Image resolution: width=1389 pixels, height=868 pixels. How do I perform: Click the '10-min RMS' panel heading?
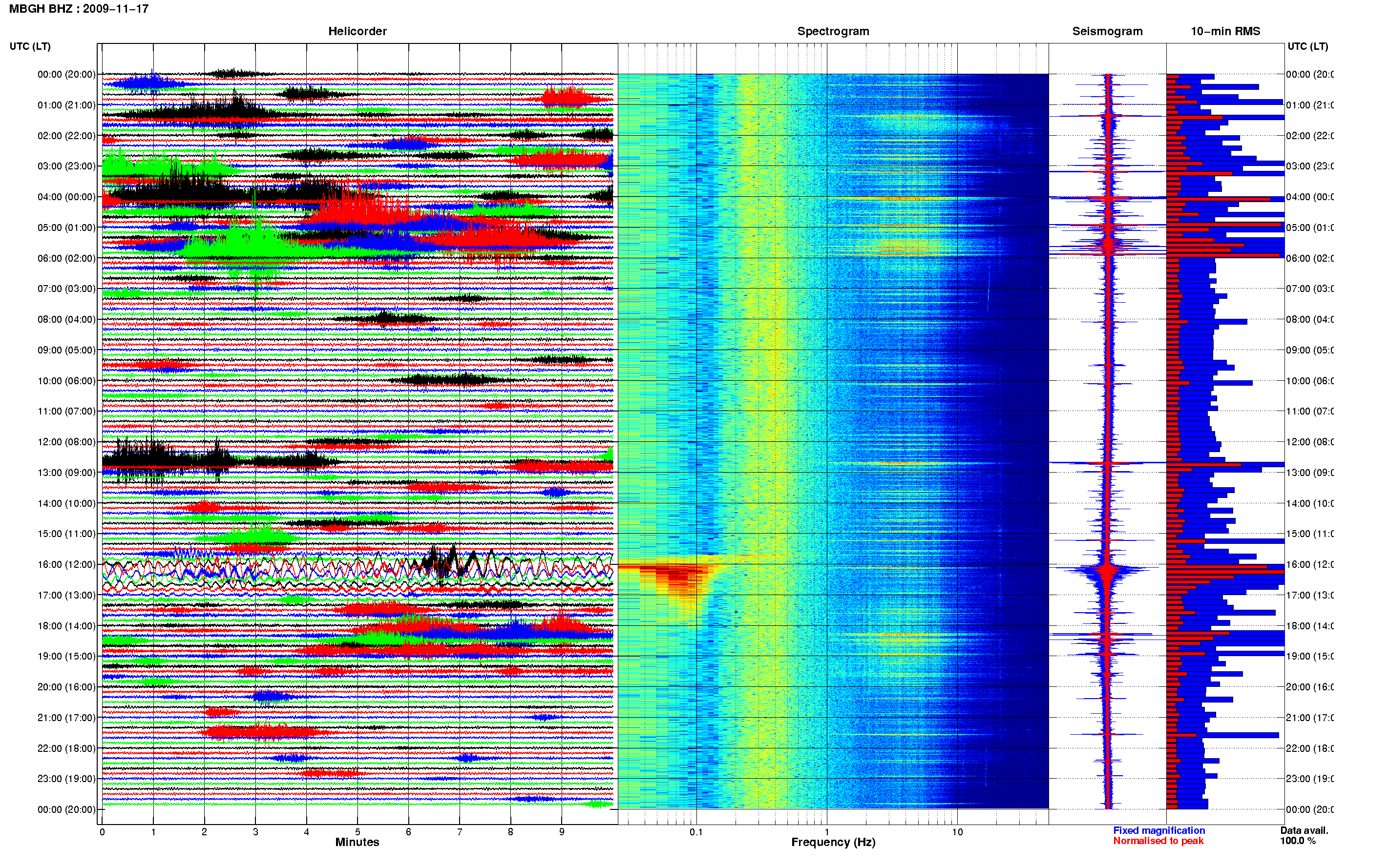coord(1225,31)
